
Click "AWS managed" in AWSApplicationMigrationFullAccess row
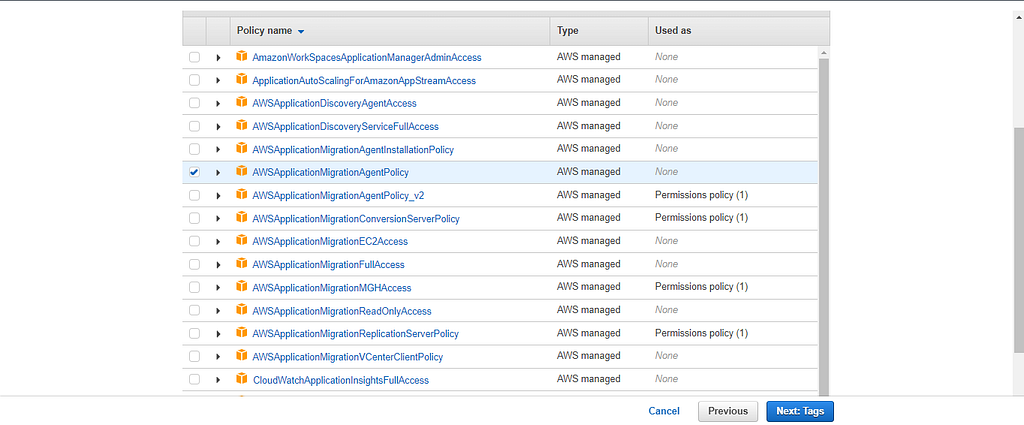tap(588, 264)
